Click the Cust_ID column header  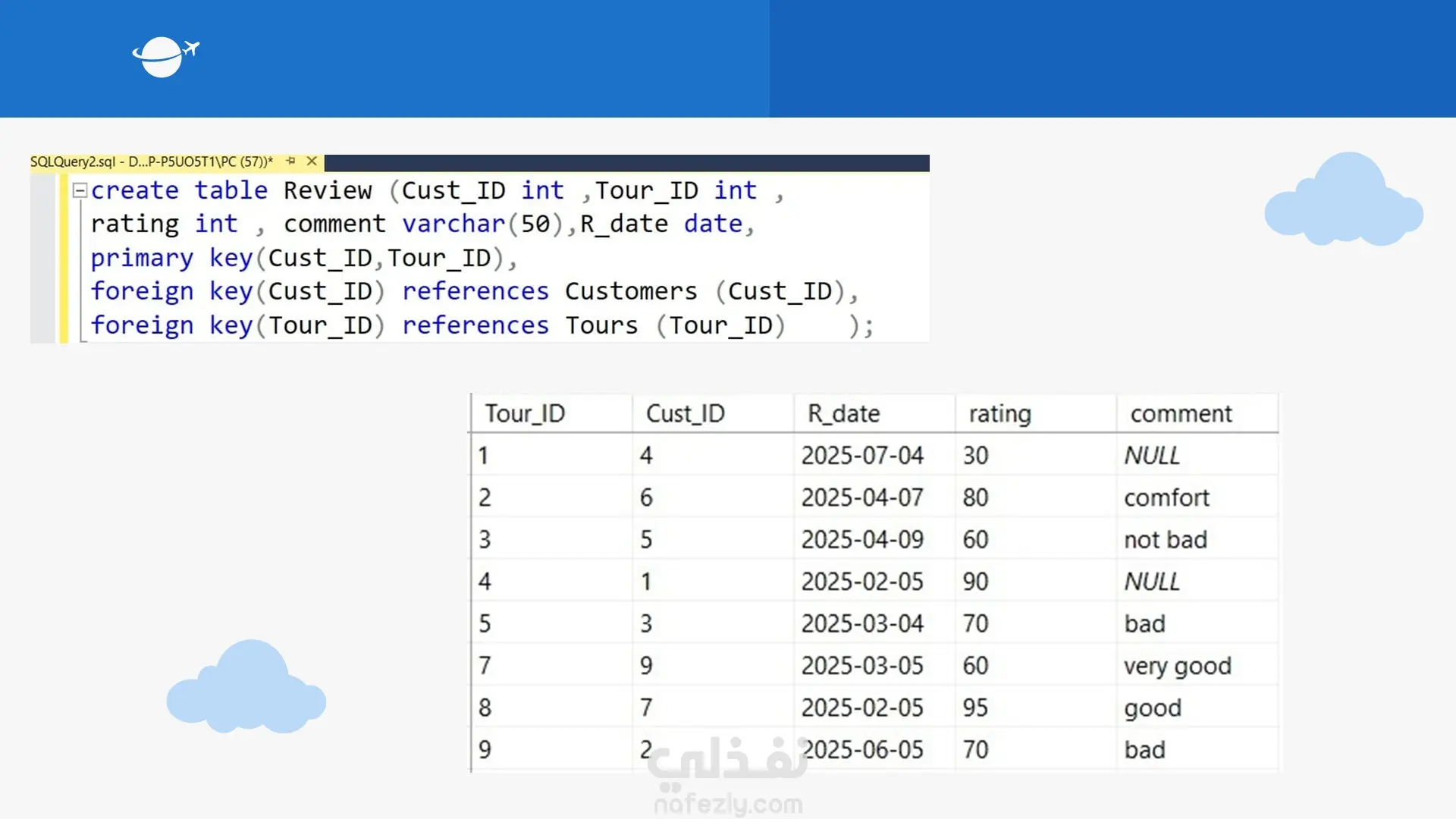[686, 413]
